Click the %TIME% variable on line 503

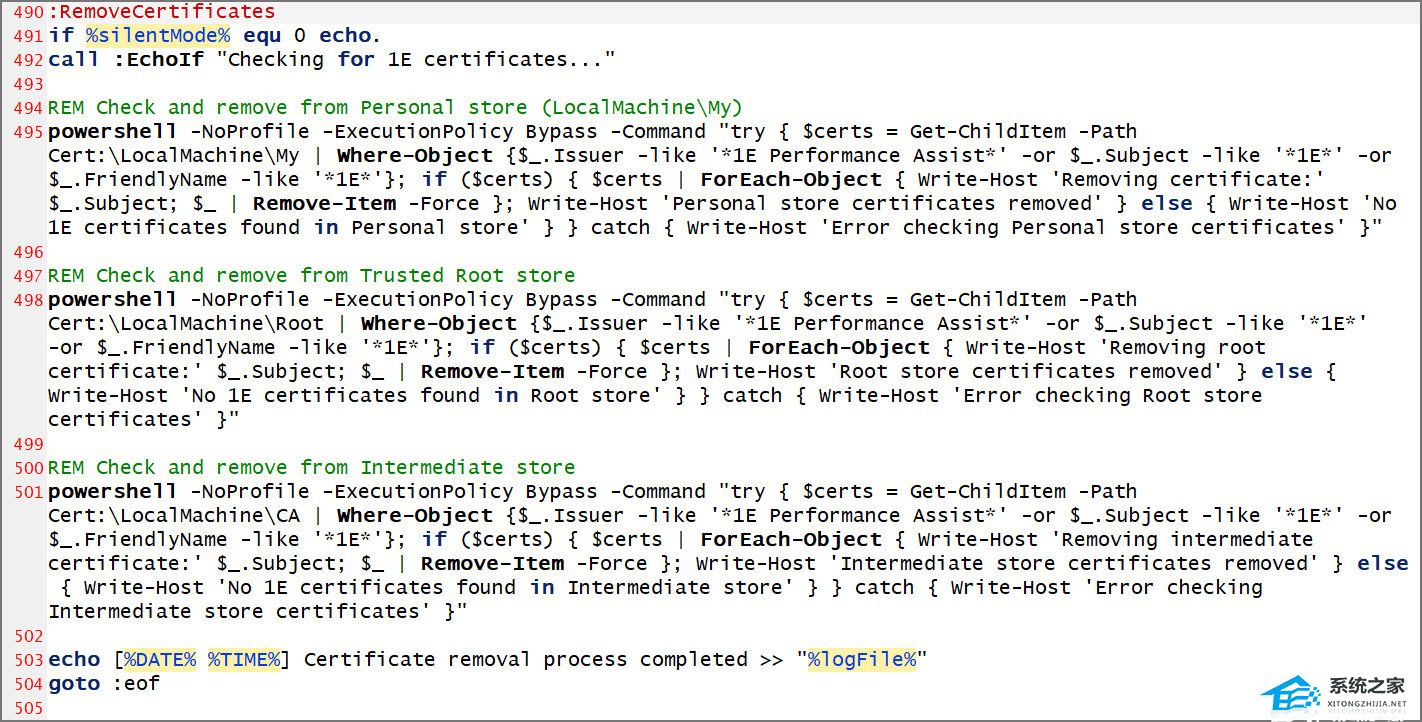245,659
